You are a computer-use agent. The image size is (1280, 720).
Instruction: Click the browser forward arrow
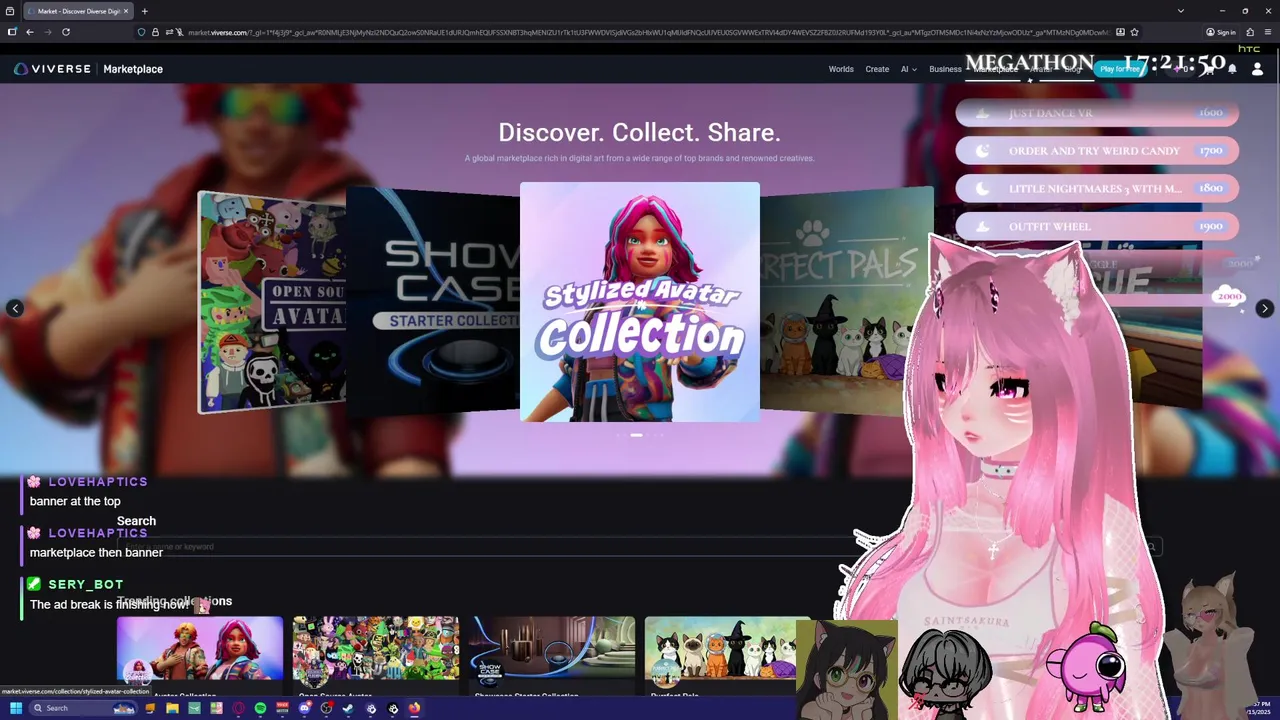[x=47, y=32]
